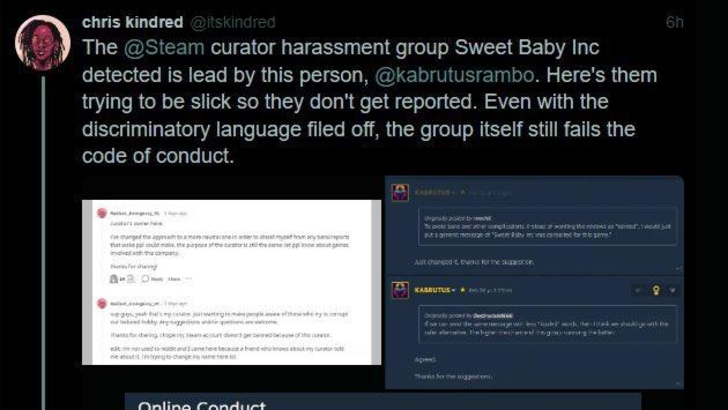Click the KABRUTUS avatar in first forum post
The width and height of the screenshot is (728, 410).
pyautogui.click(x=400, y=193)
